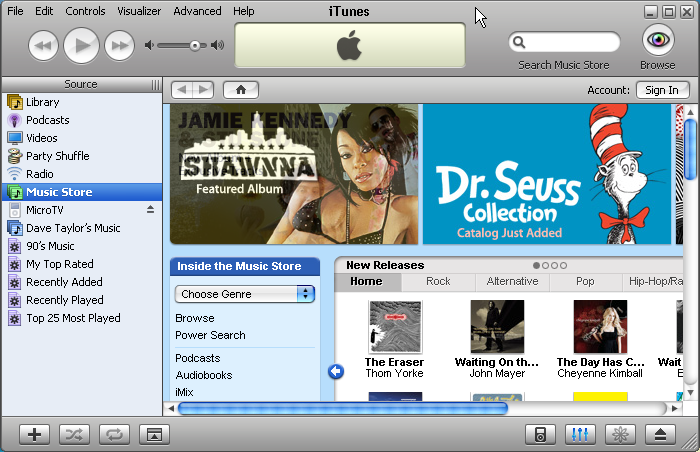The width and height of the screenshot is (700, 452).
Task: Open Party Shuffle source
Action: point(82,156)
